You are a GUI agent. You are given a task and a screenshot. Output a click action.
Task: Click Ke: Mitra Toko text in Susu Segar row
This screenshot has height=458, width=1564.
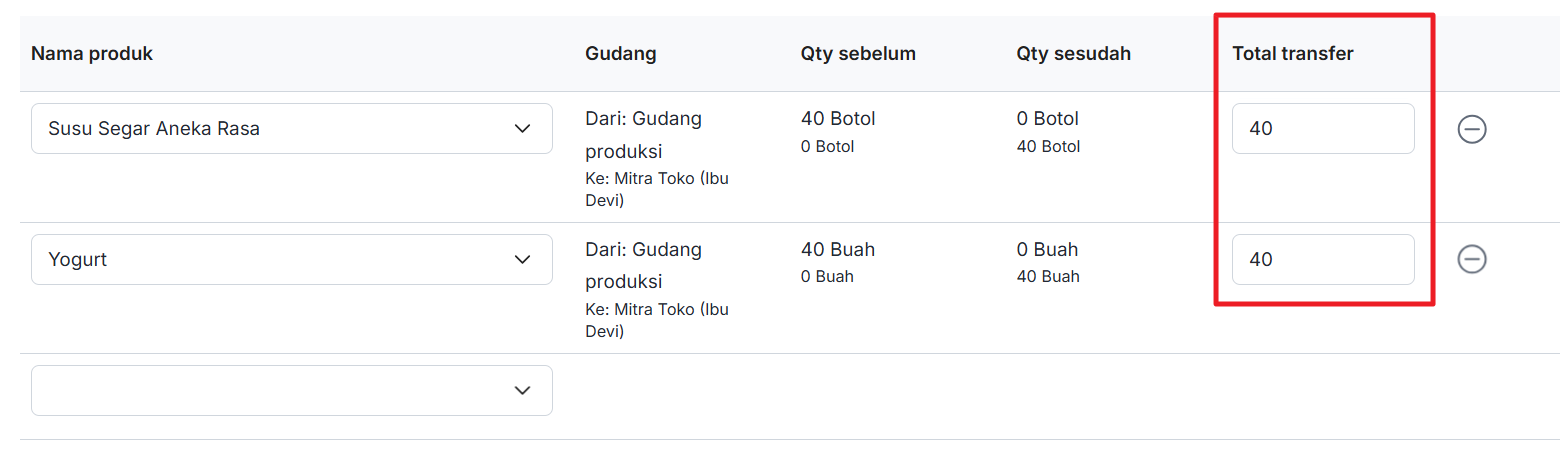click(655, 189)
